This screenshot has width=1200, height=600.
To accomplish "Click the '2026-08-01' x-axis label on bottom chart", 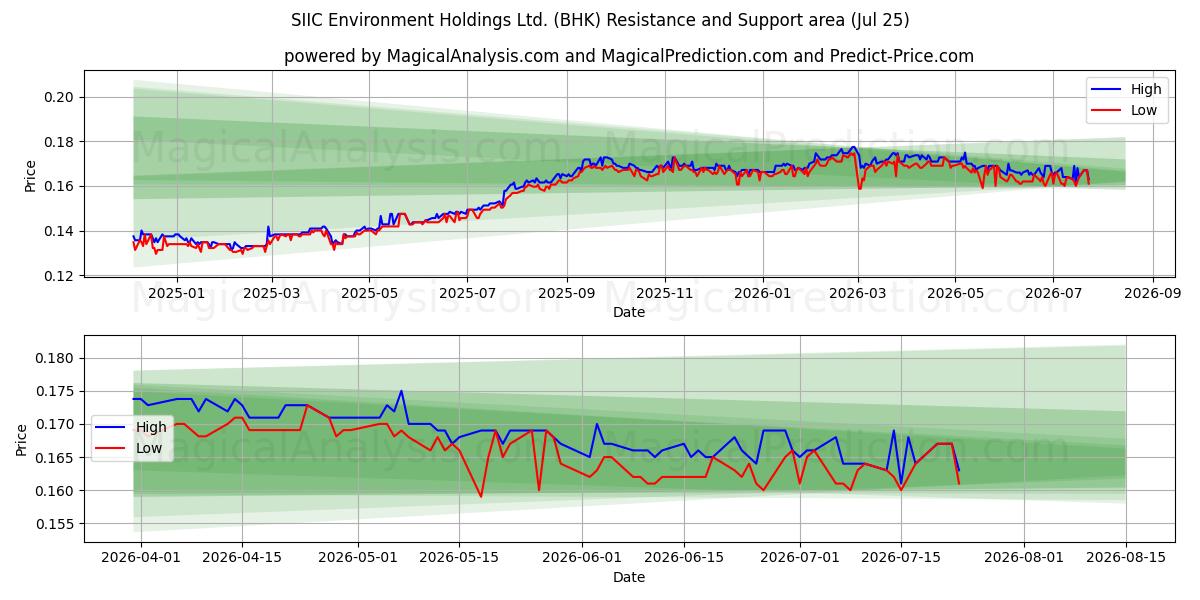I will 1024,559.
